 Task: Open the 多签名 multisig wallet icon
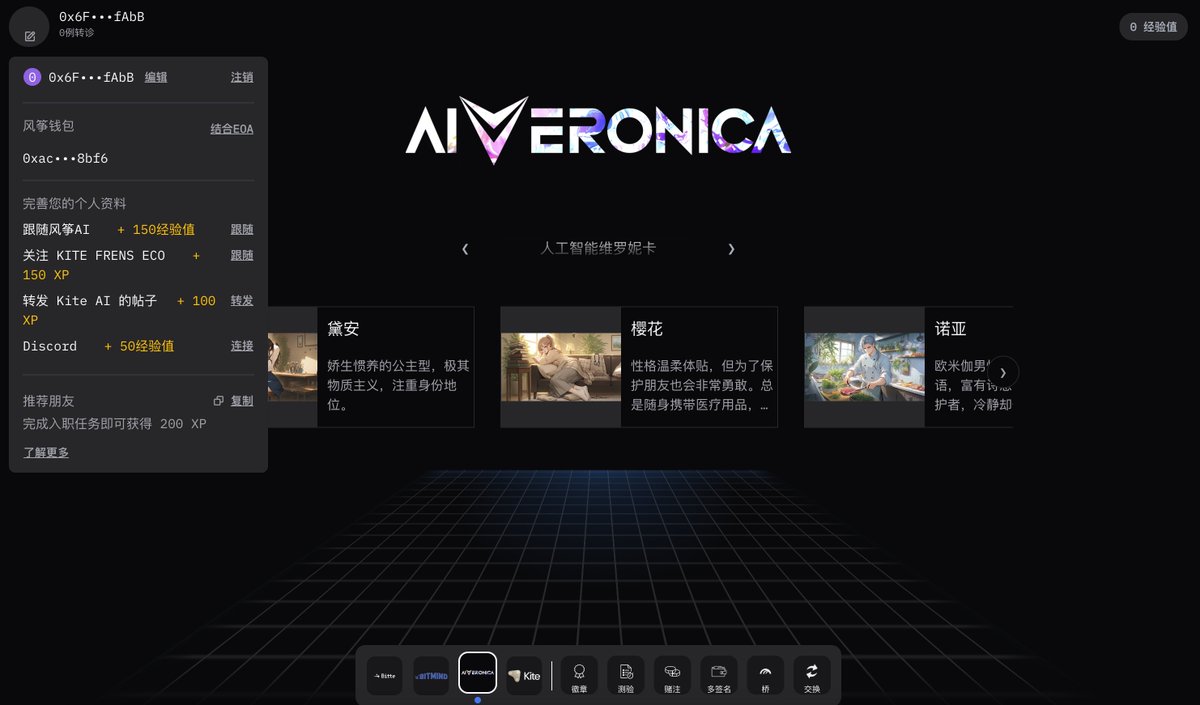[719, 675]
